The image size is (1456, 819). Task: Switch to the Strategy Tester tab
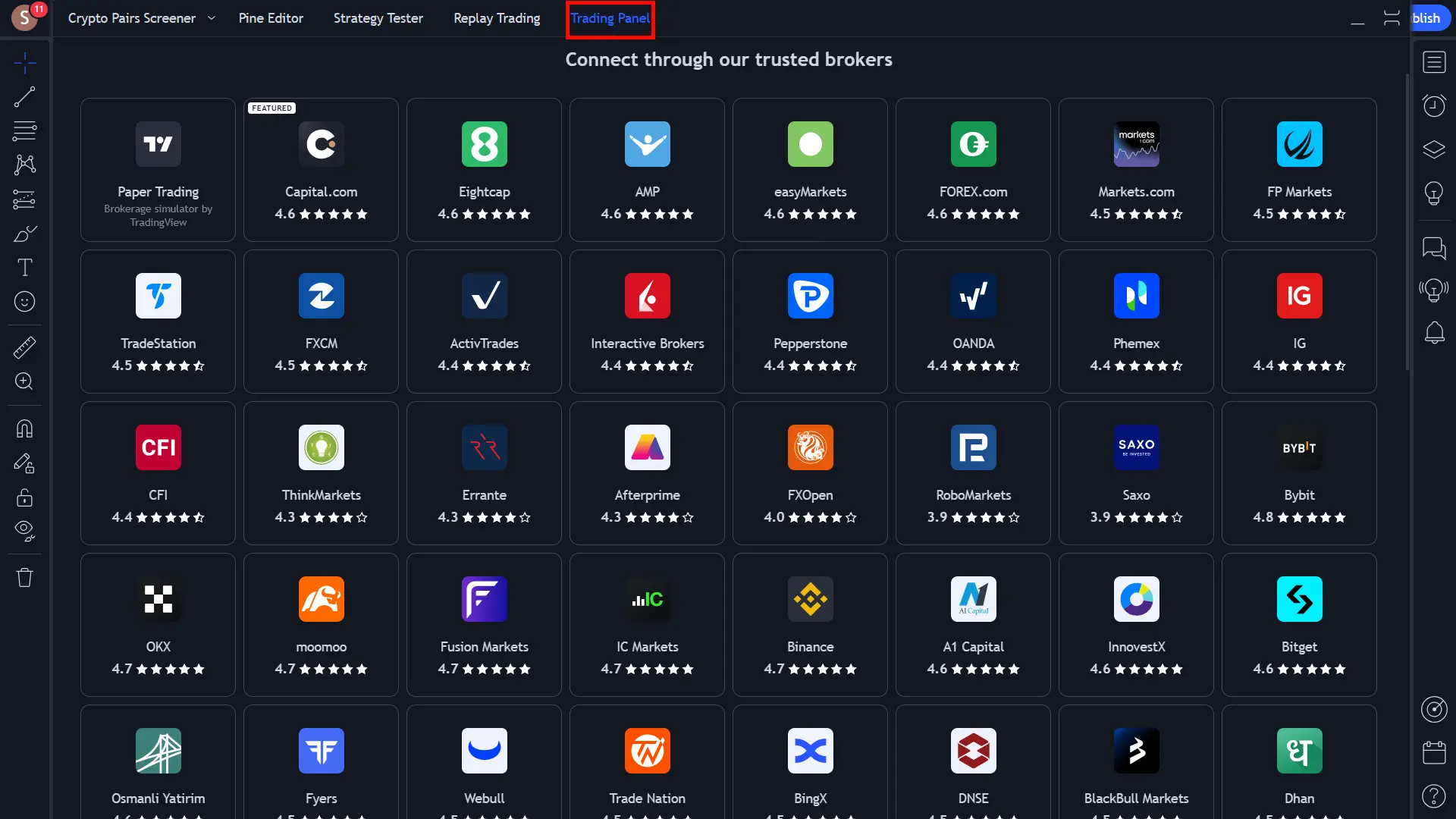click(x=378, y=18)
